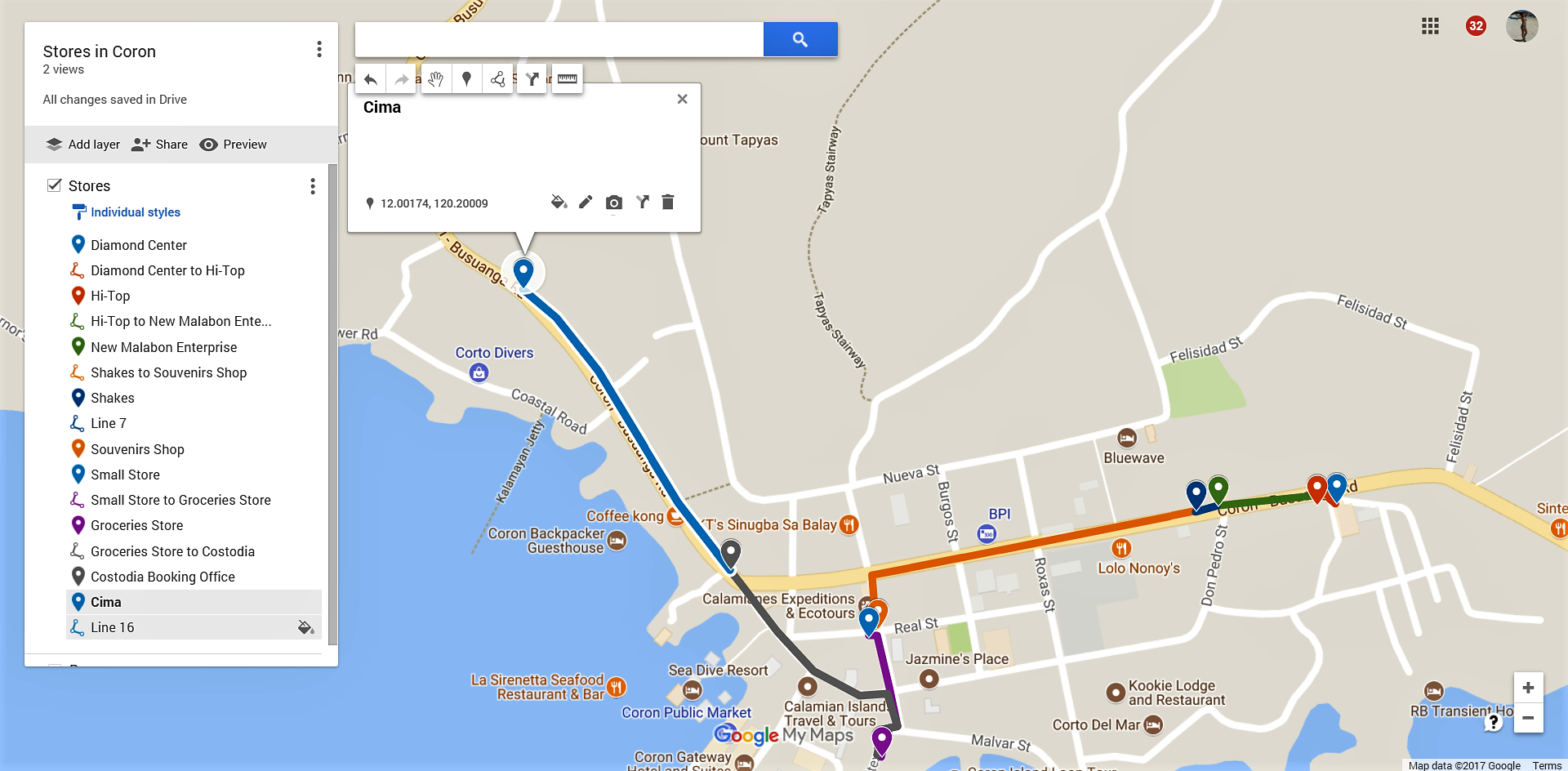Select the measure distances ruler tool
The width and height of the screenshot is (1568, 771).
[568, 79]
